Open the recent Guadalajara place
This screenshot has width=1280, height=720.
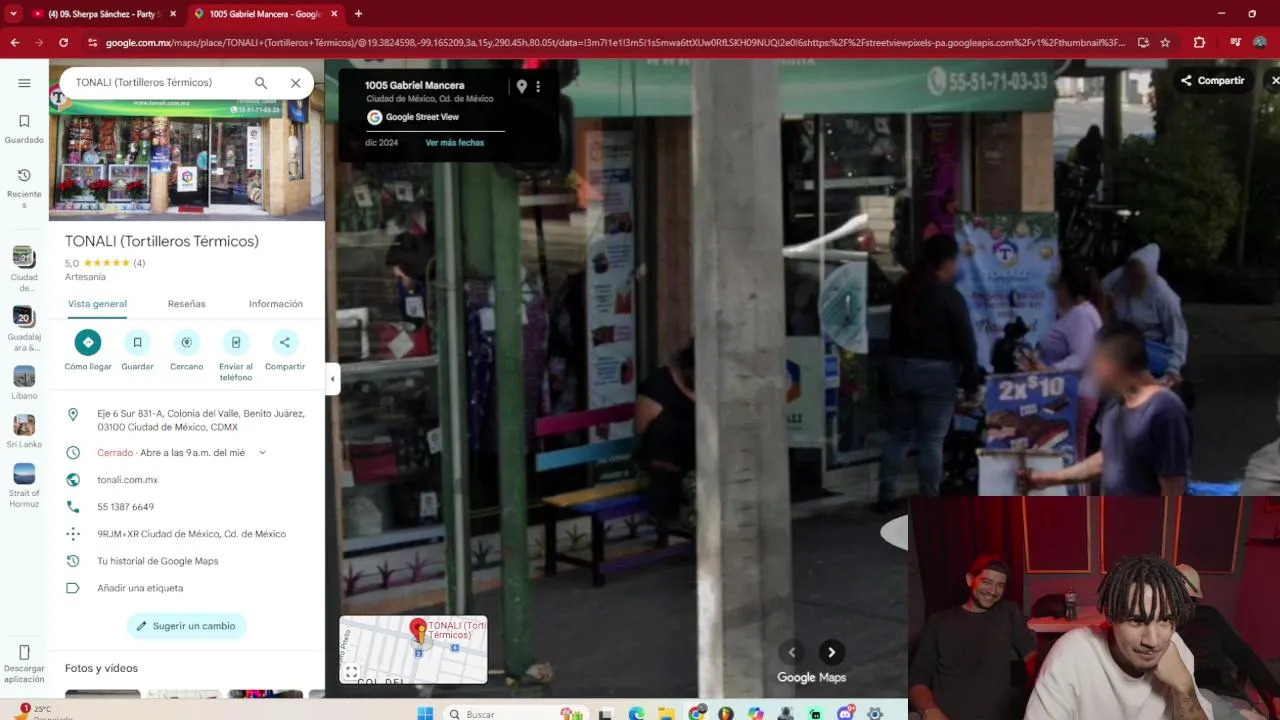click(x=24, y=330)
